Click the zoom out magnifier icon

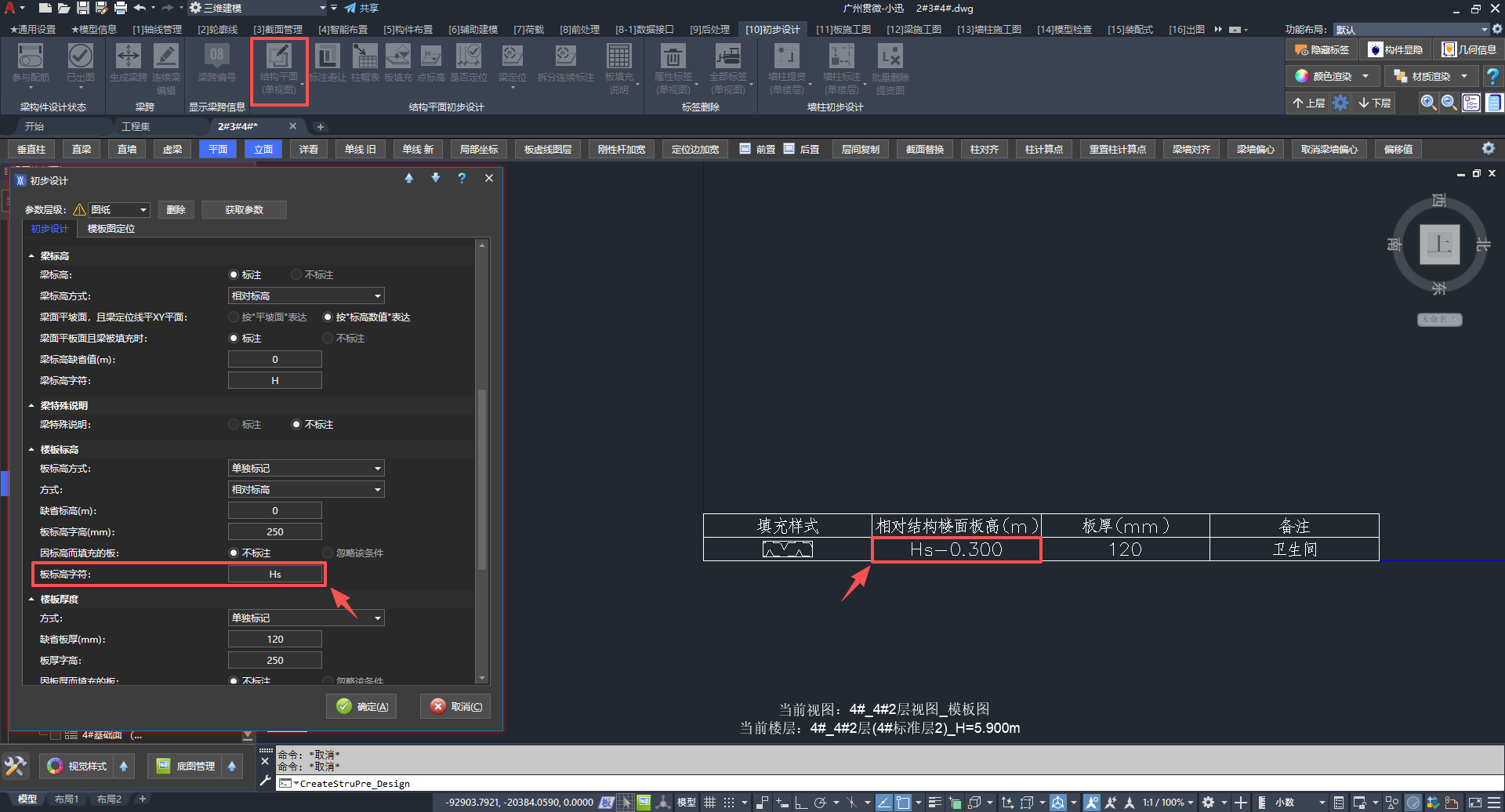pyautogui.click(x=1449, y=103)
